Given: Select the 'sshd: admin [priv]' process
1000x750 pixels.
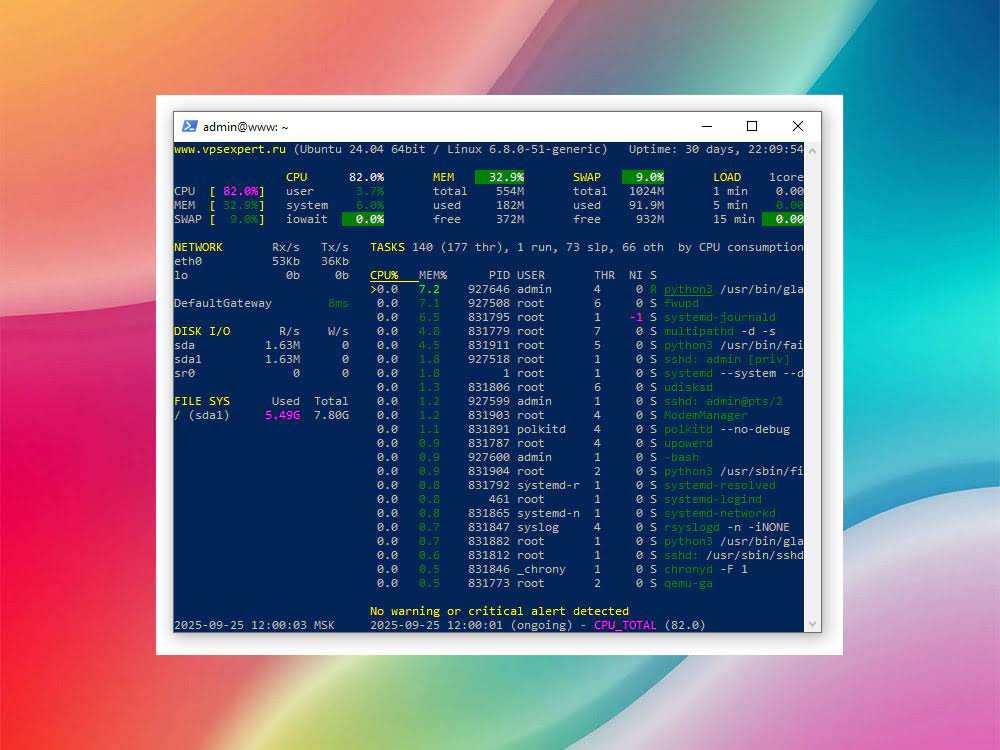Looking at the screenshot, I should pos(727,360).
